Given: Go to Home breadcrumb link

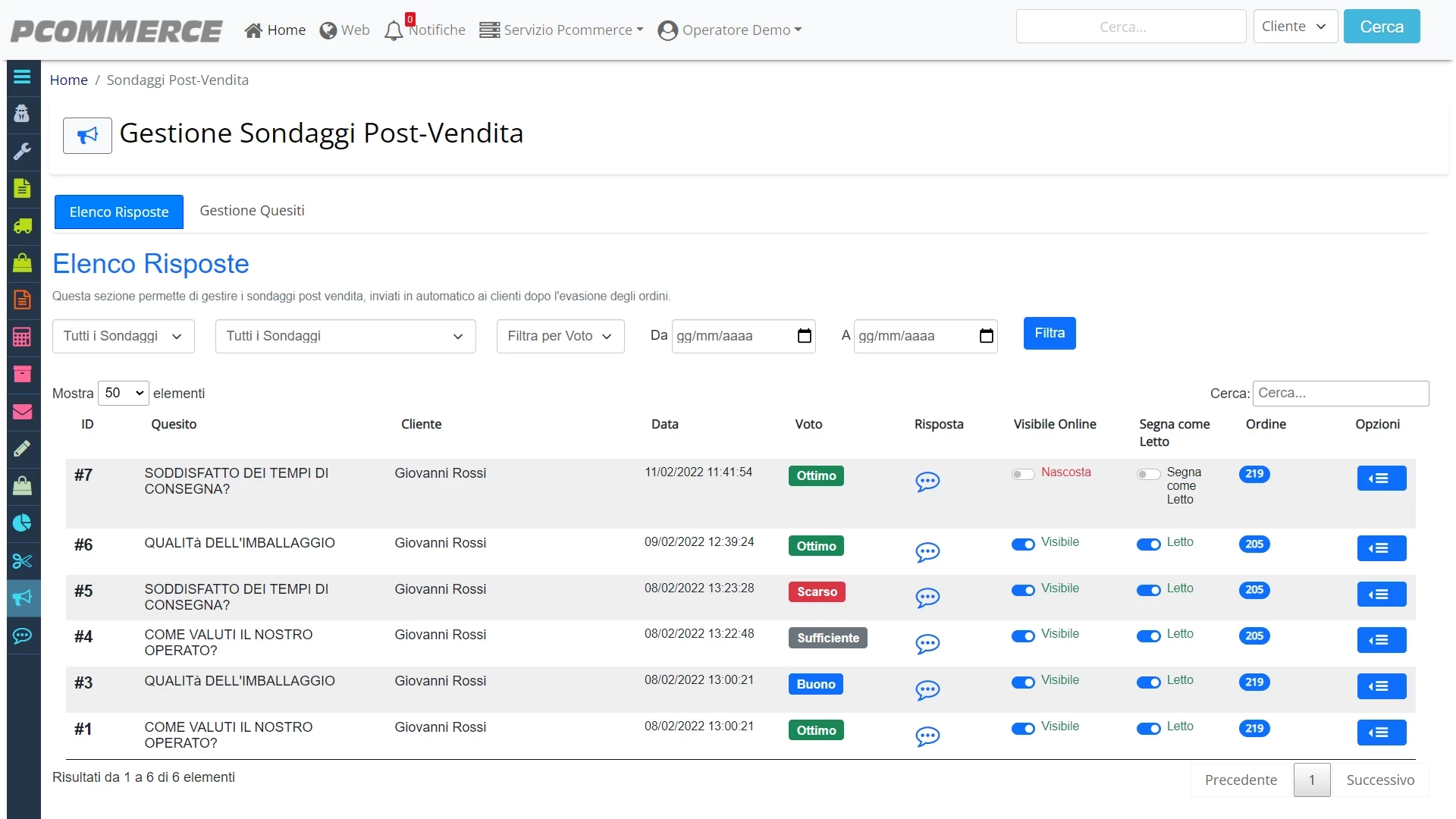Looking at the screenshot, I should 69,80.
